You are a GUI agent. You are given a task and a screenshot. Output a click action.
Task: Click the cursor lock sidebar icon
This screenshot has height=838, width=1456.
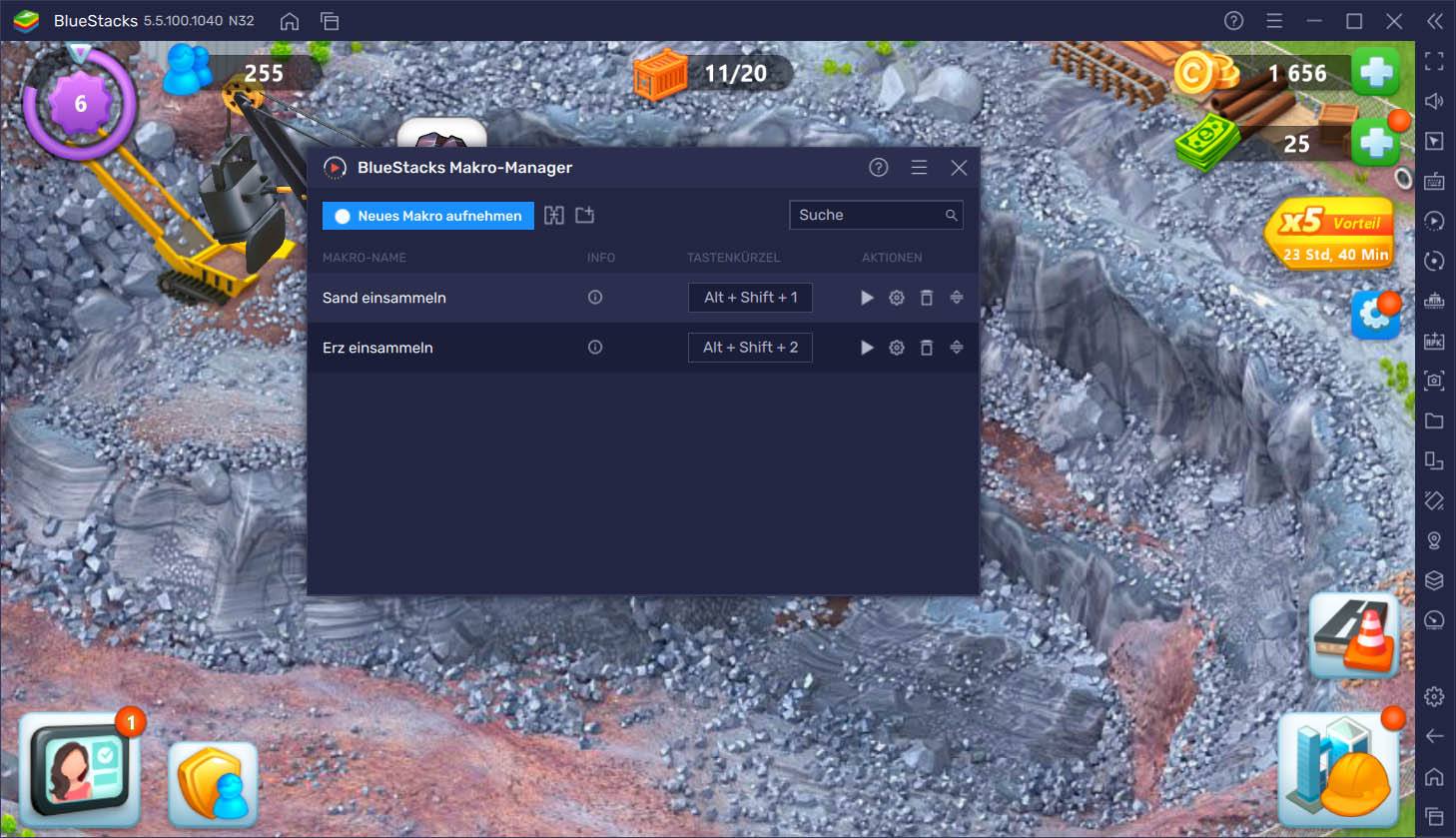(1434, 141)
